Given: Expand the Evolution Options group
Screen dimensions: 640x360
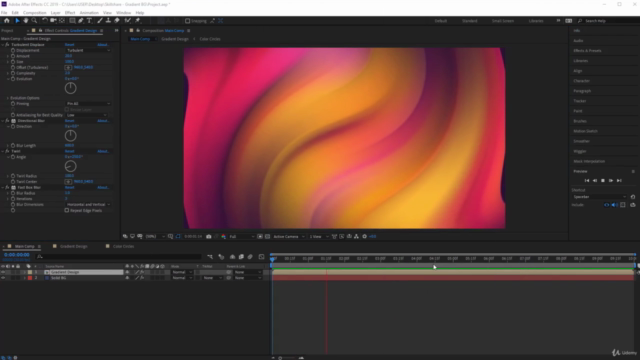Looking at the screenshot, I should 7,98.
